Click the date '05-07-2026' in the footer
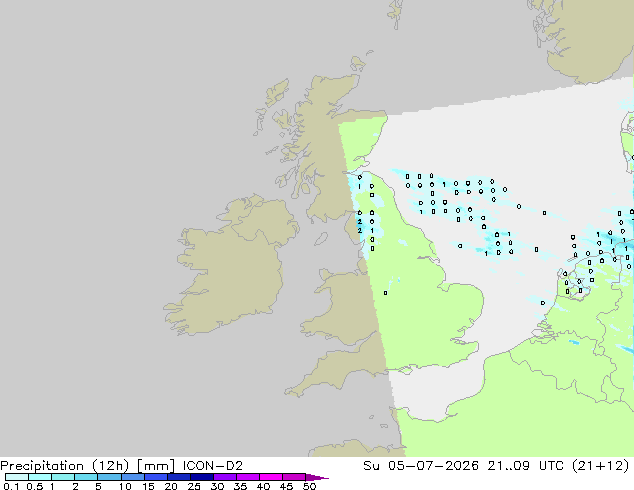The image size is (634, 490). coord(433,466)
